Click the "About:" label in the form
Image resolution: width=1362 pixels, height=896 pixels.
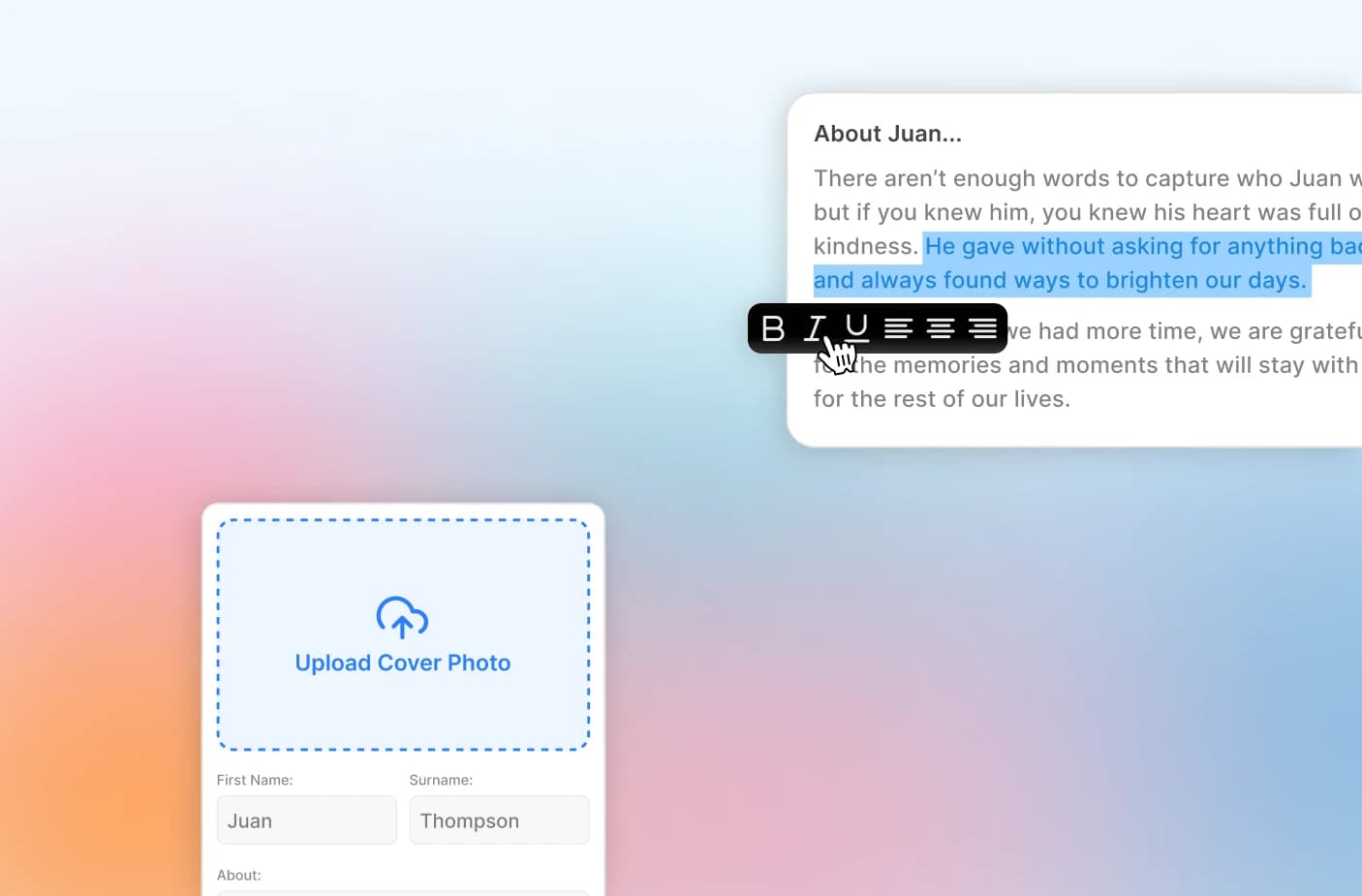pos(238,875)
